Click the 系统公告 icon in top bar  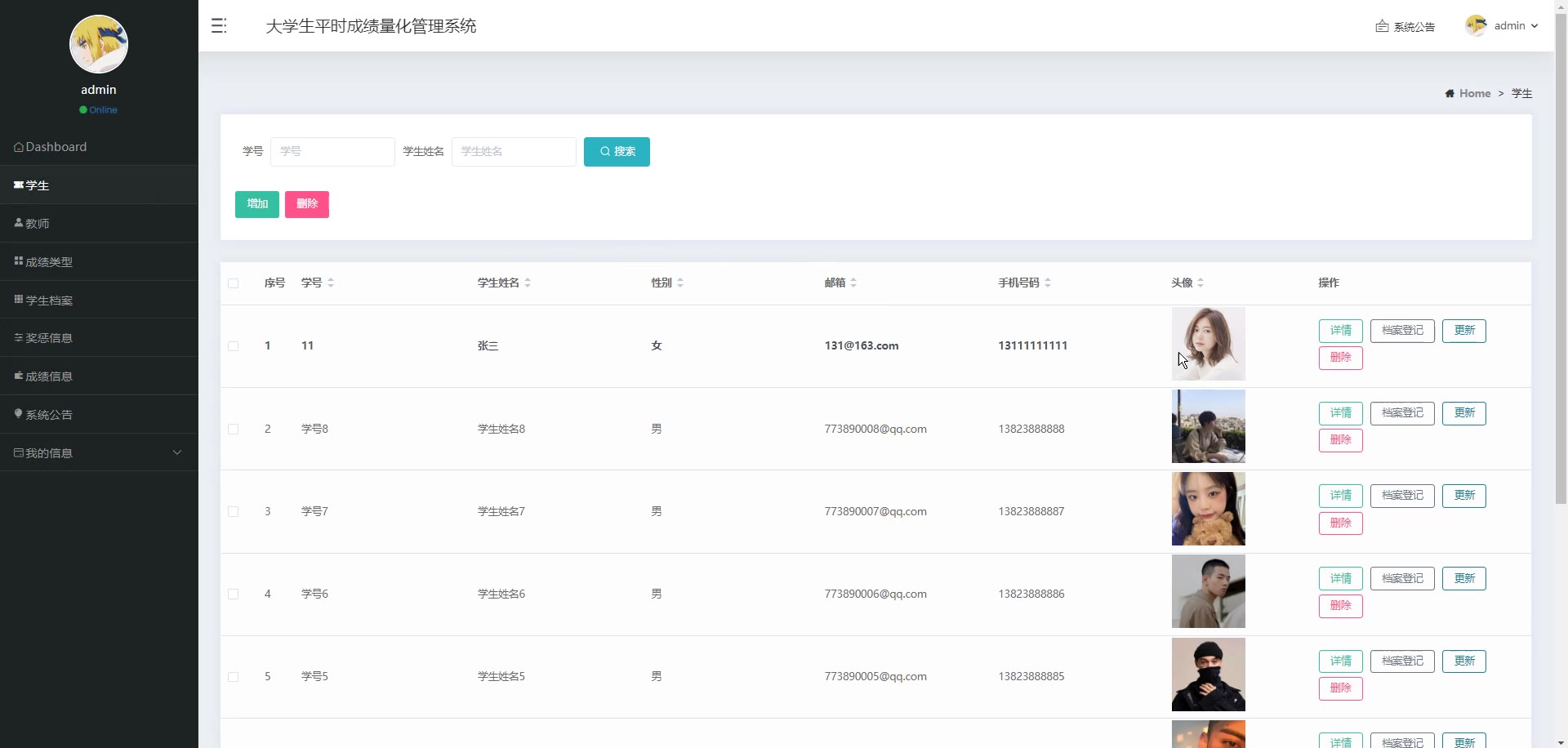click(1382, 26)
